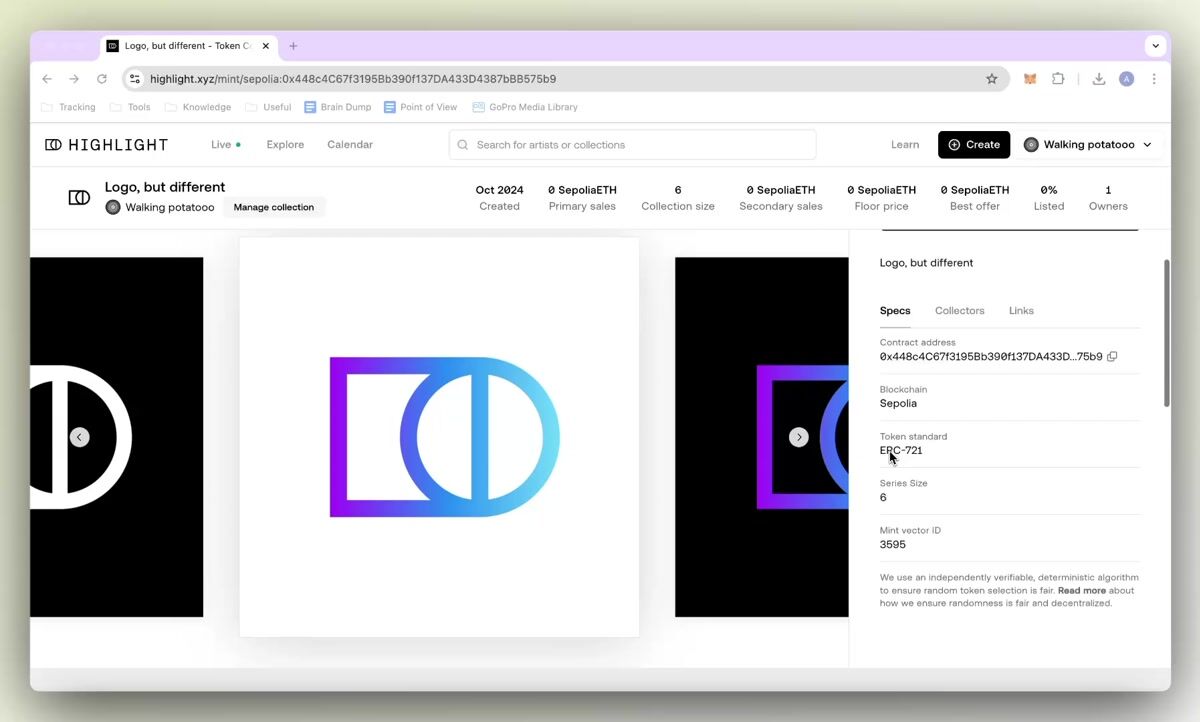Open the Tracking bookmark folder

pos(68,107)
